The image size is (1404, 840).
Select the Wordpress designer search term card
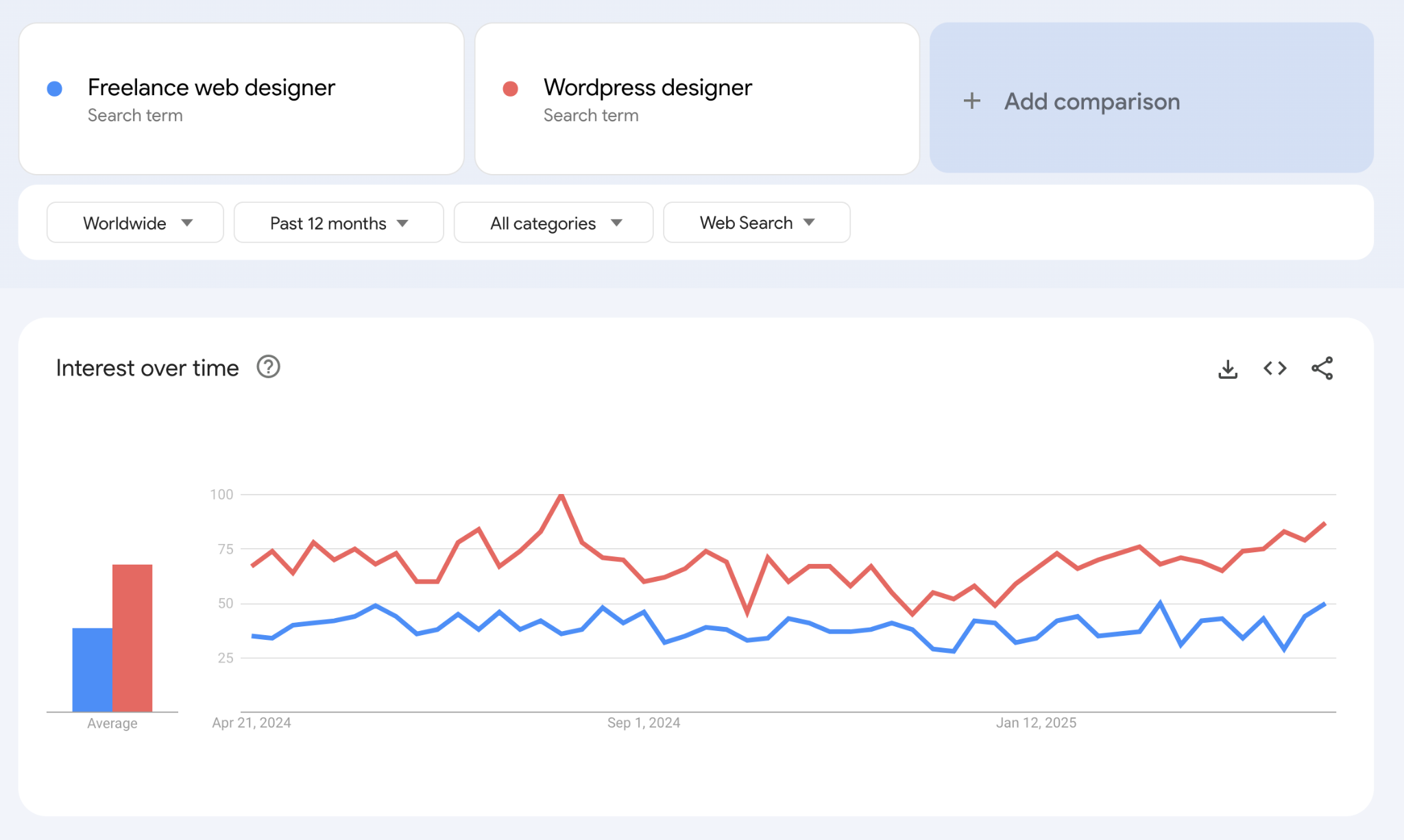click(x=697, y=98)
